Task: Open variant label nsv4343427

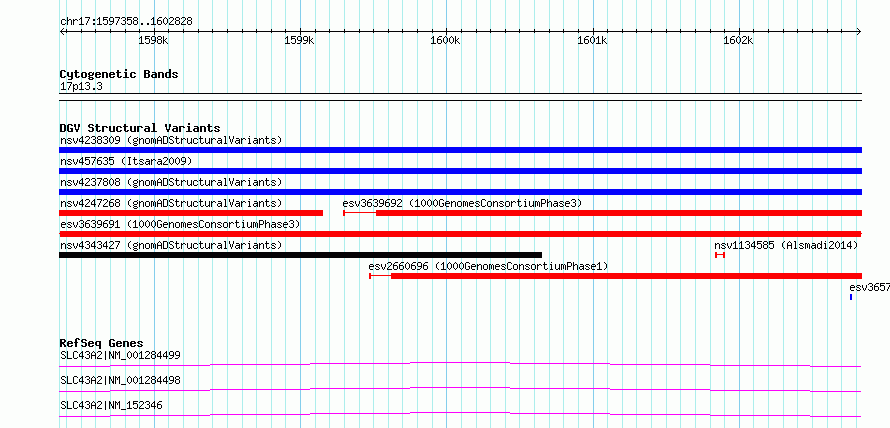Action: (171, 245)
